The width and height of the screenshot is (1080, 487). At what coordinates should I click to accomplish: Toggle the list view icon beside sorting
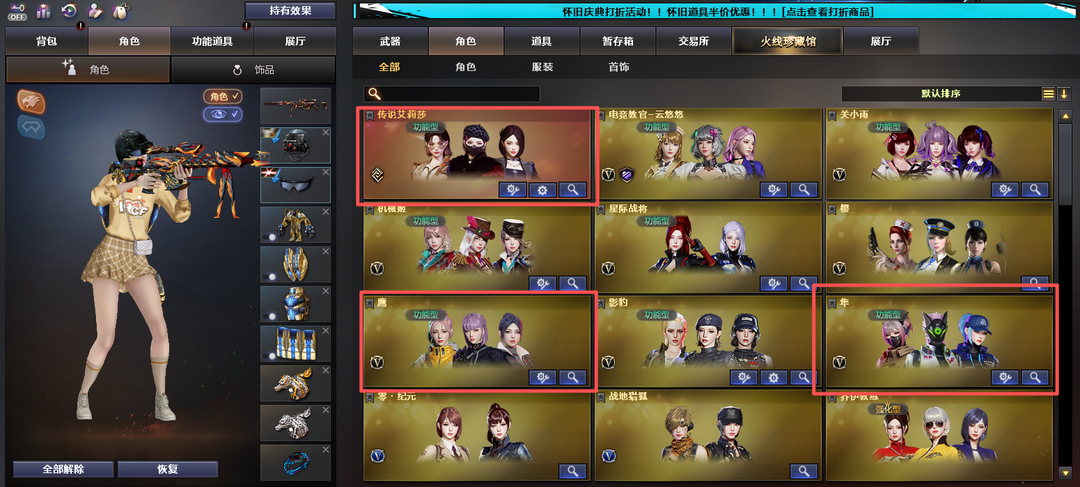(1048, 94)
